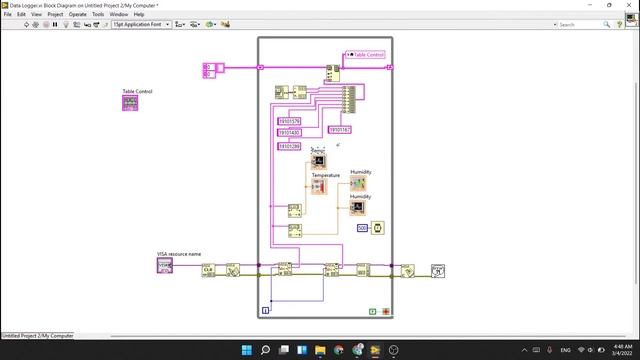Image resolution: width=640 pixels, height=360 pixels.
Task: Toggle Retain Wire Values button
Action: tap(76, 24)
